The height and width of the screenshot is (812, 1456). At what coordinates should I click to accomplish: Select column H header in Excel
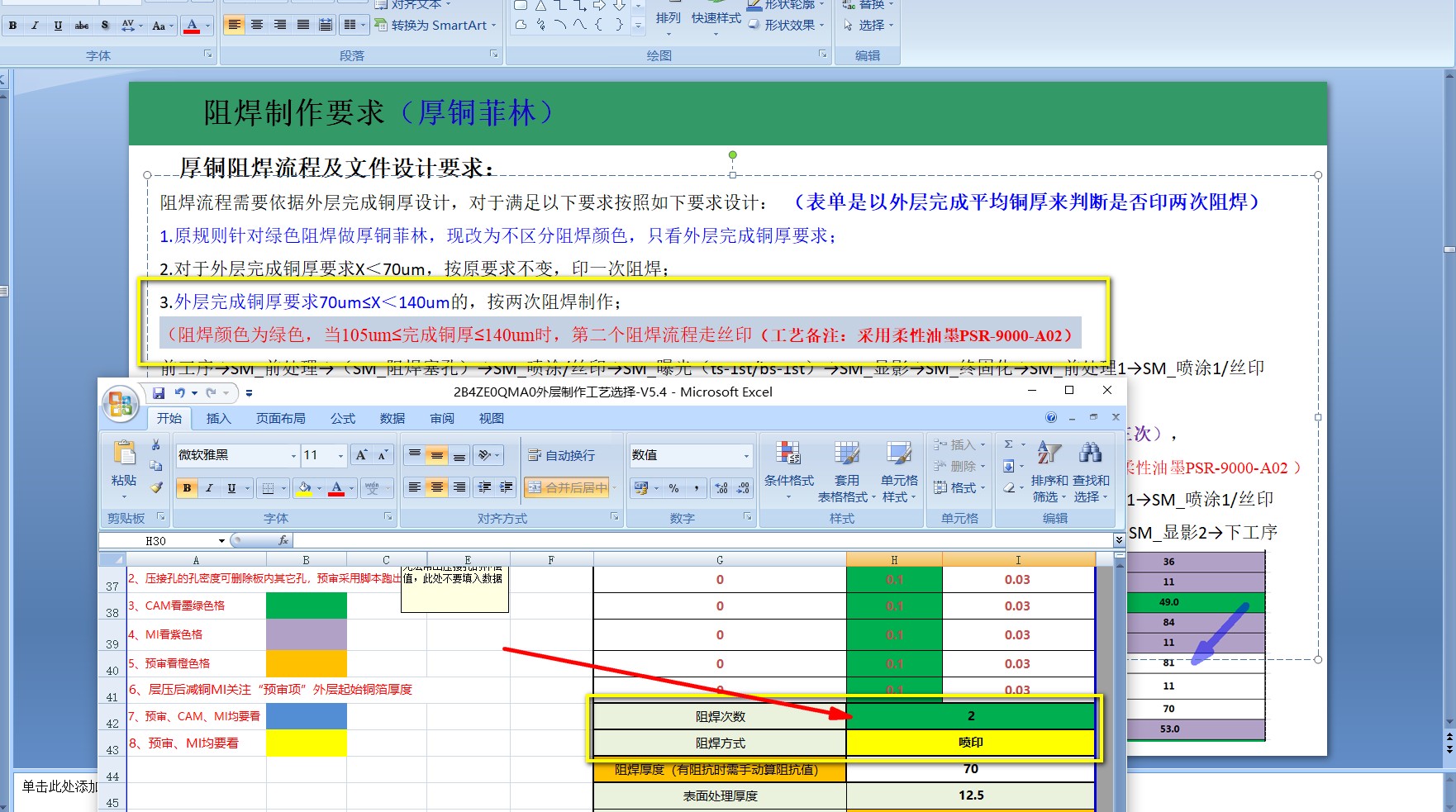click(x=894, y=559)
